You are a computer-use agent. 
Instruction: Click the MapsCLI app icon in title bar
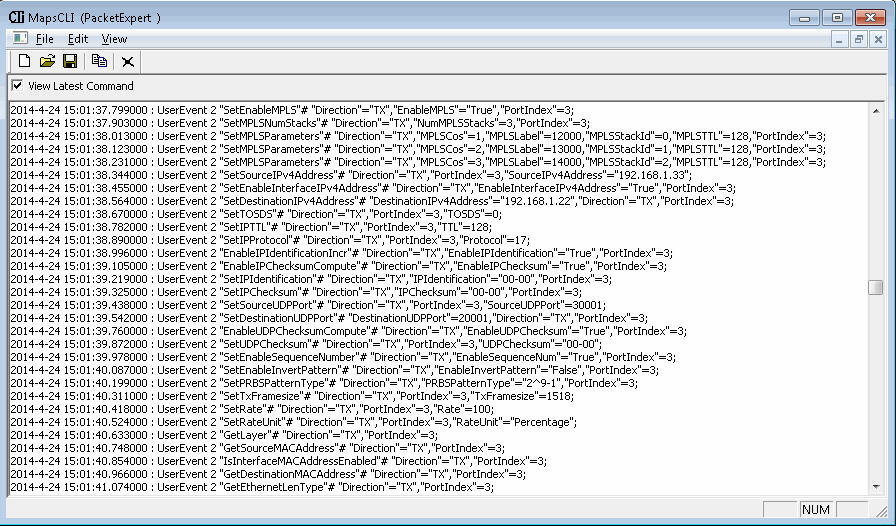pos(16,17)
